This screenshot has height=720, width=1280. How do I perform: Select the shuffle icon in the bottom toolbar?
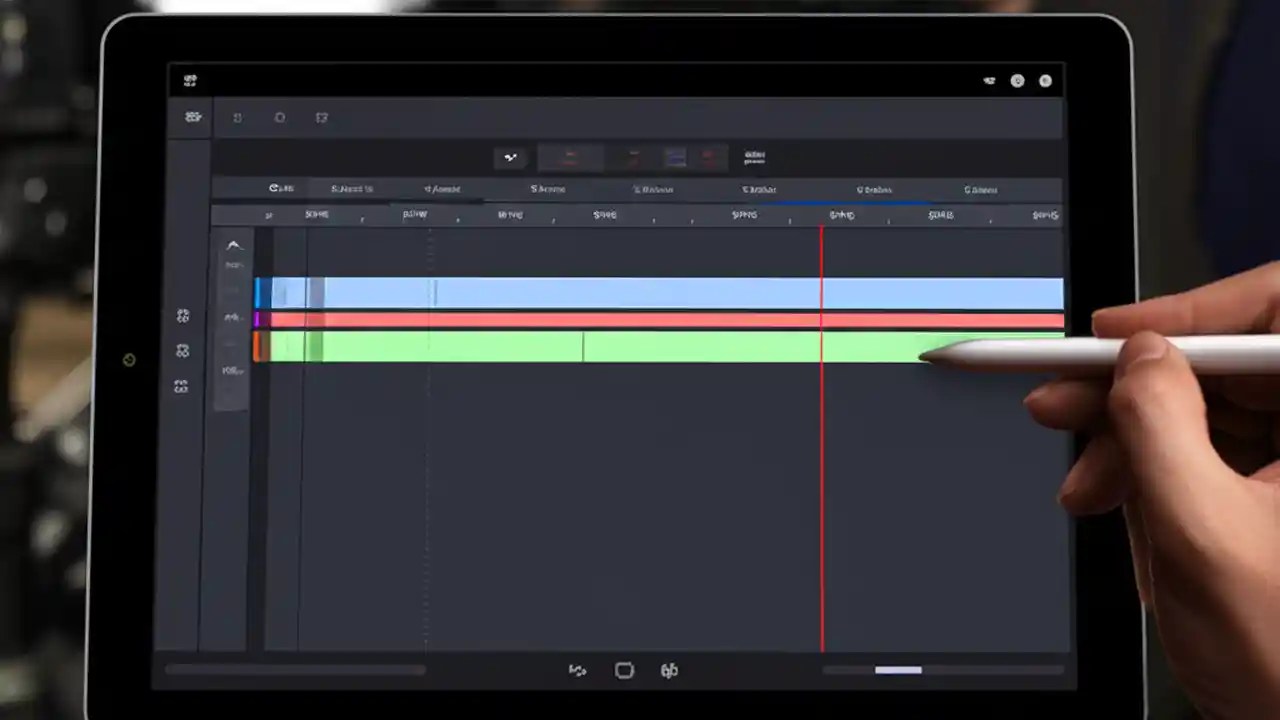point(578,670)
